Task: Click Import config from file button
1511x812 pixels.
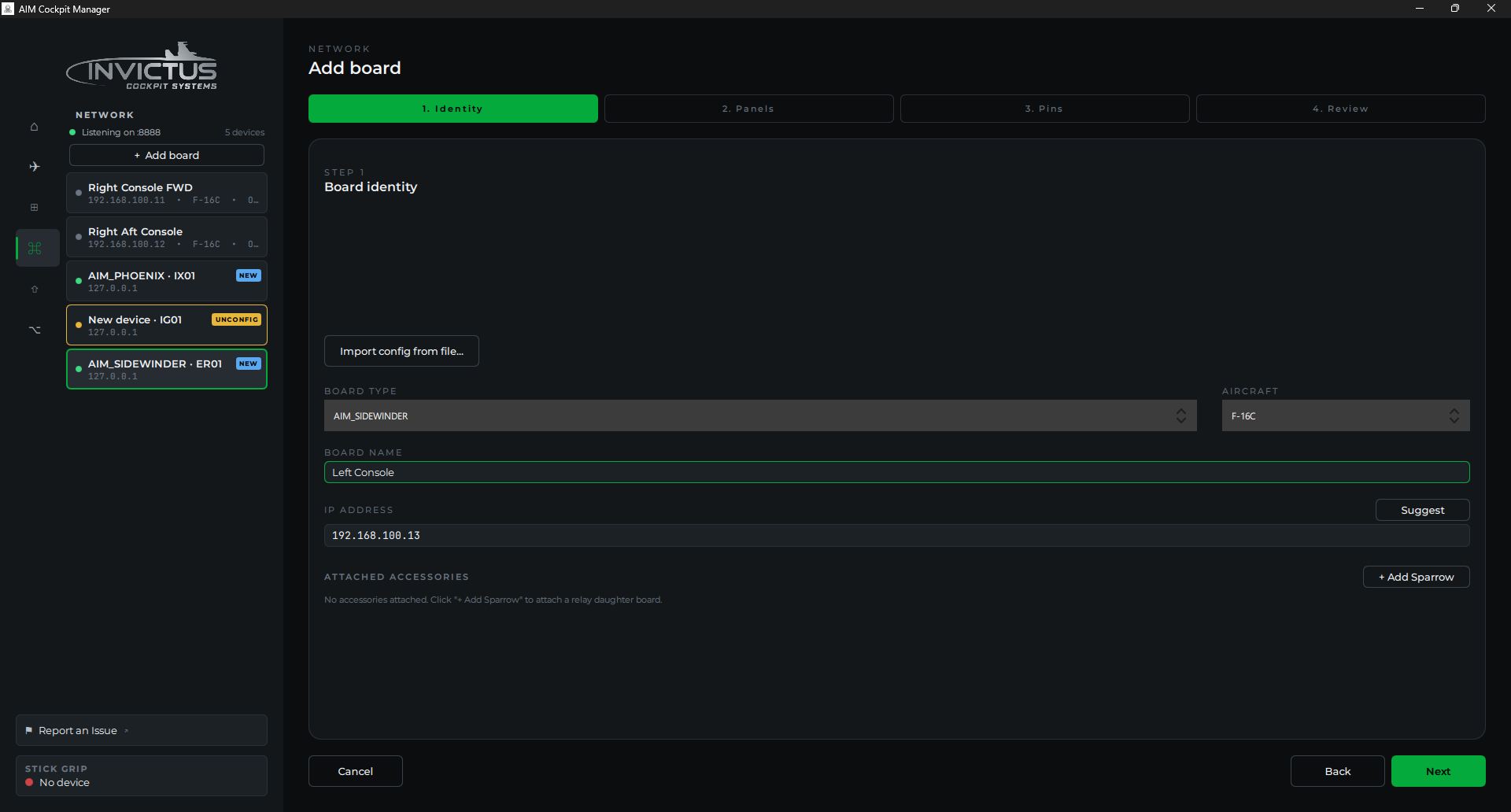Action: tap(401, 351)
